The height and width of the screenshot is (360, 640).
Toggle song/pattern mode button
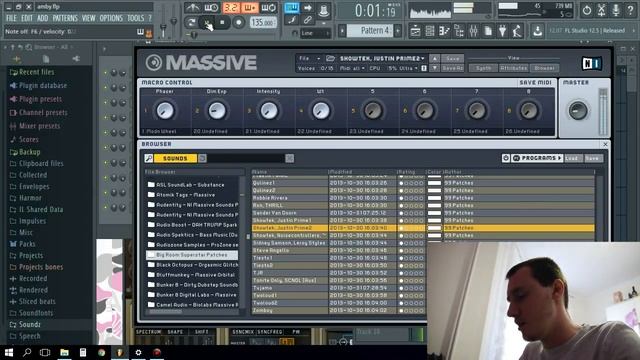coord(191,22)
